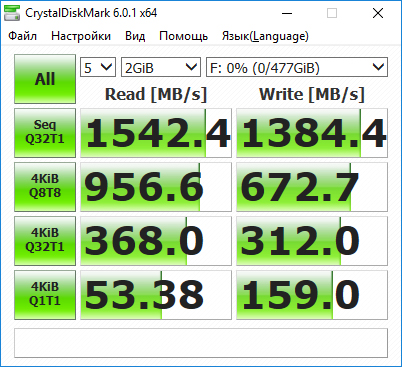Start the 4KiB Q1T1 test

tap(45, 295)
